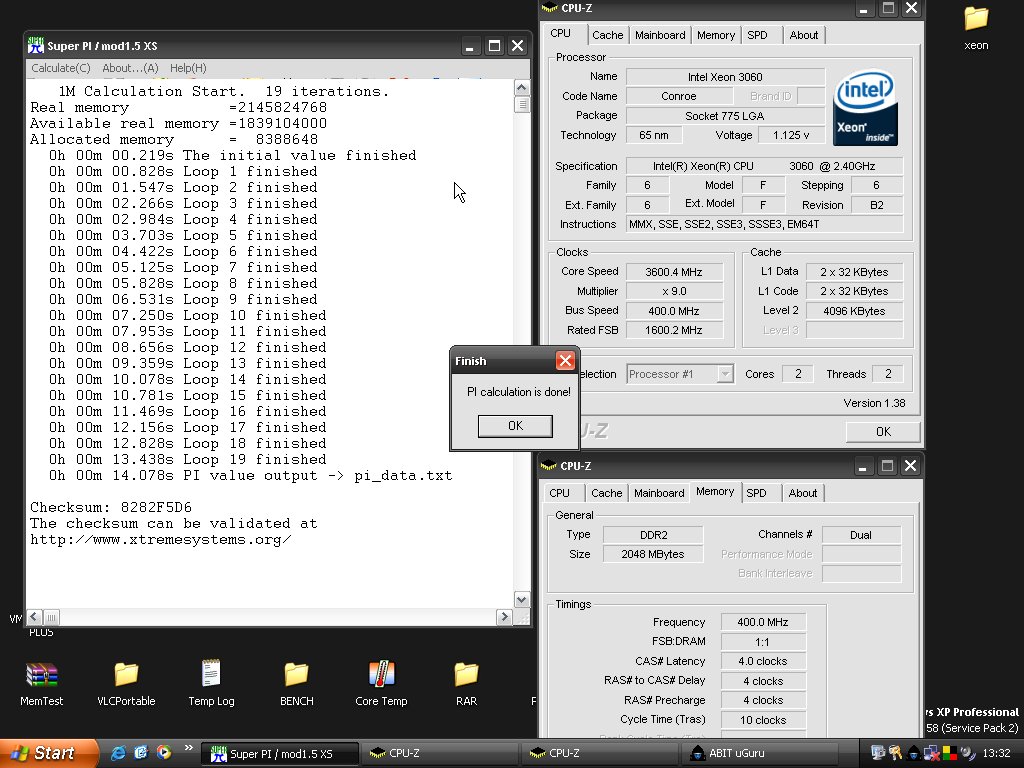Expand the quick launch overflow chevron
Screen dimensions: 1024x768
click(189, 748)
